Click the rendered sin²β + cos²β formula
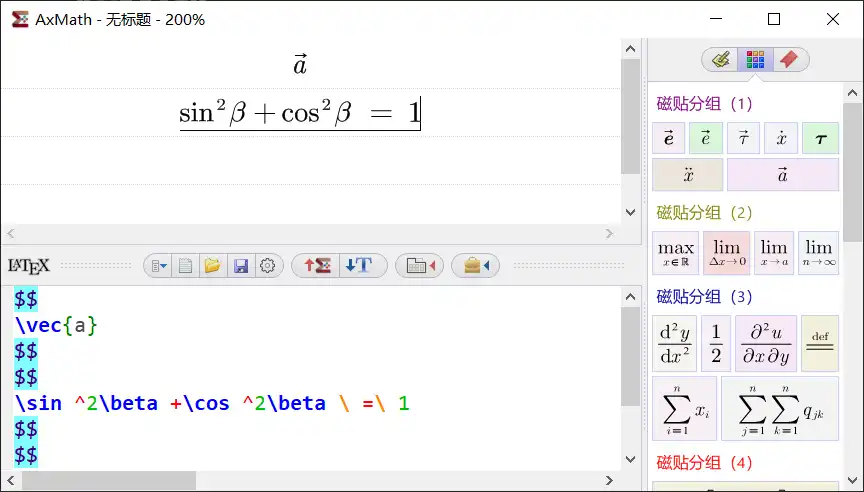 (x=300, y=112)
